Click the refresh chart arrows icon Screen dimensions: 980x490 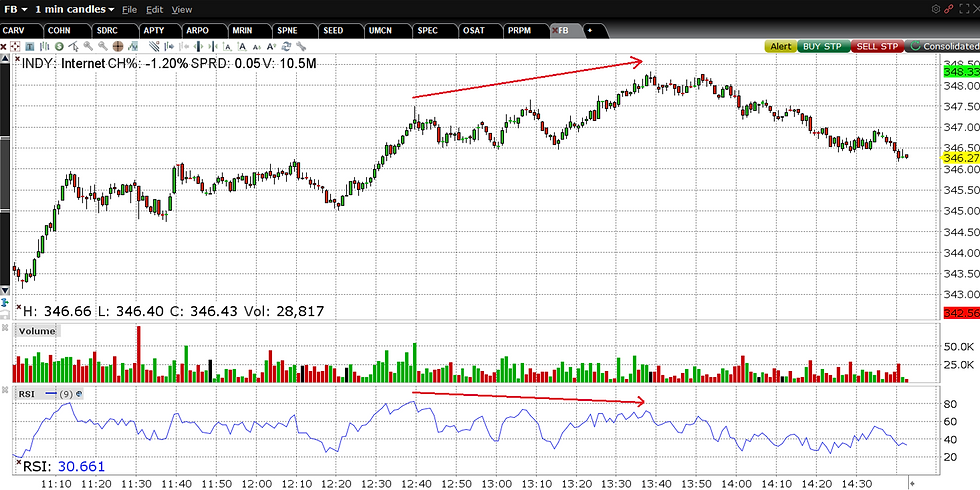(x=286, y=46)
